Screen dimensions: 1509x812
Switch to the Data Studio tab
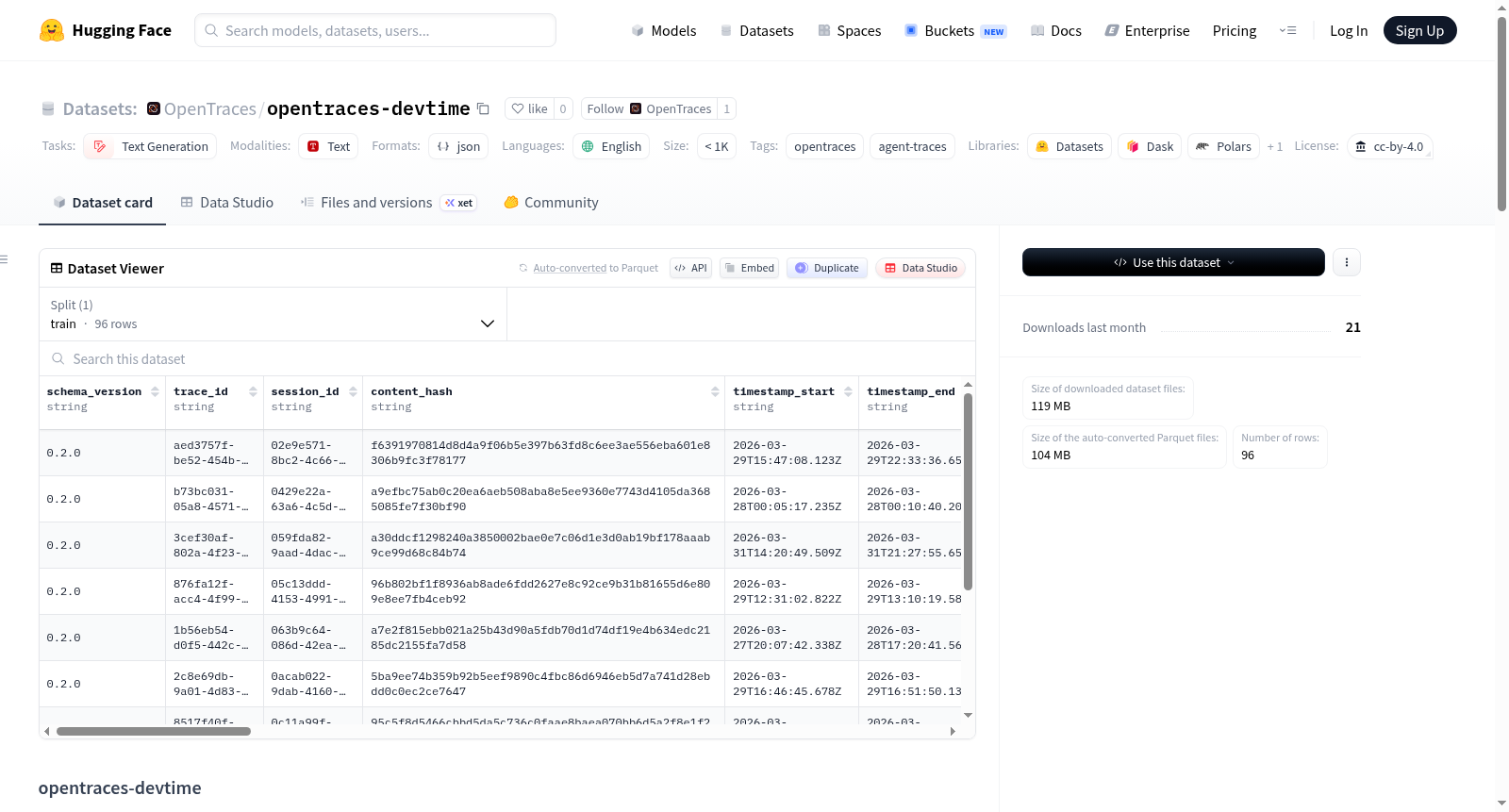226,202
